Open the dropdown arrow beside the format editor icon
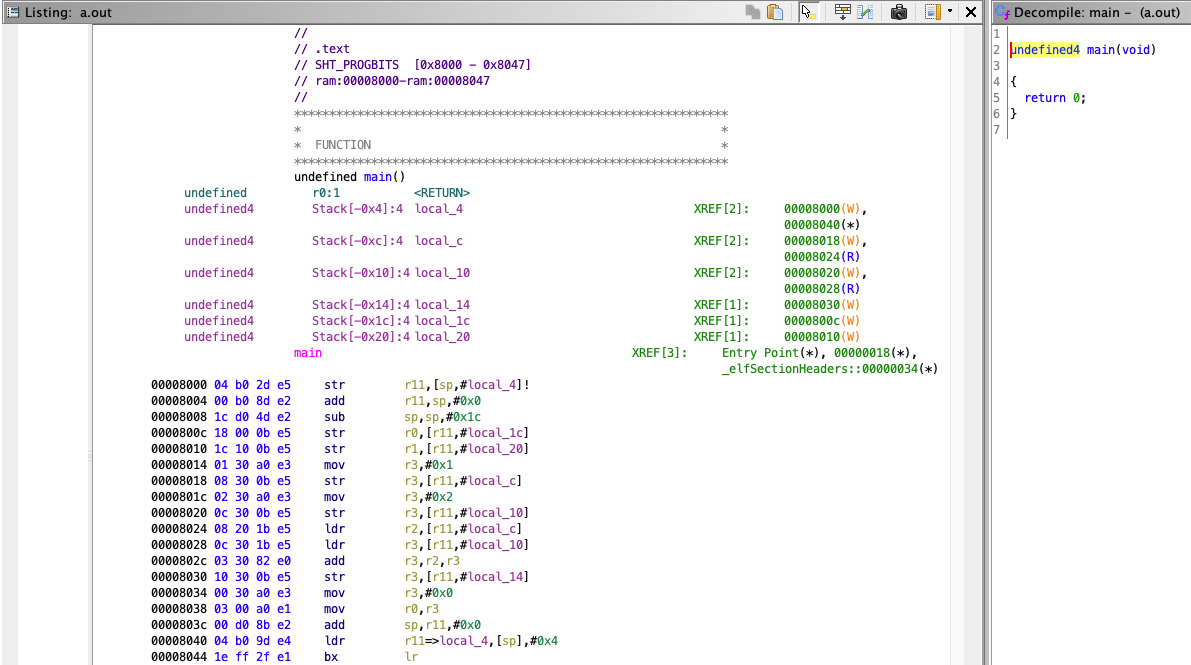The image size is (1191, 665). [950, 11]
